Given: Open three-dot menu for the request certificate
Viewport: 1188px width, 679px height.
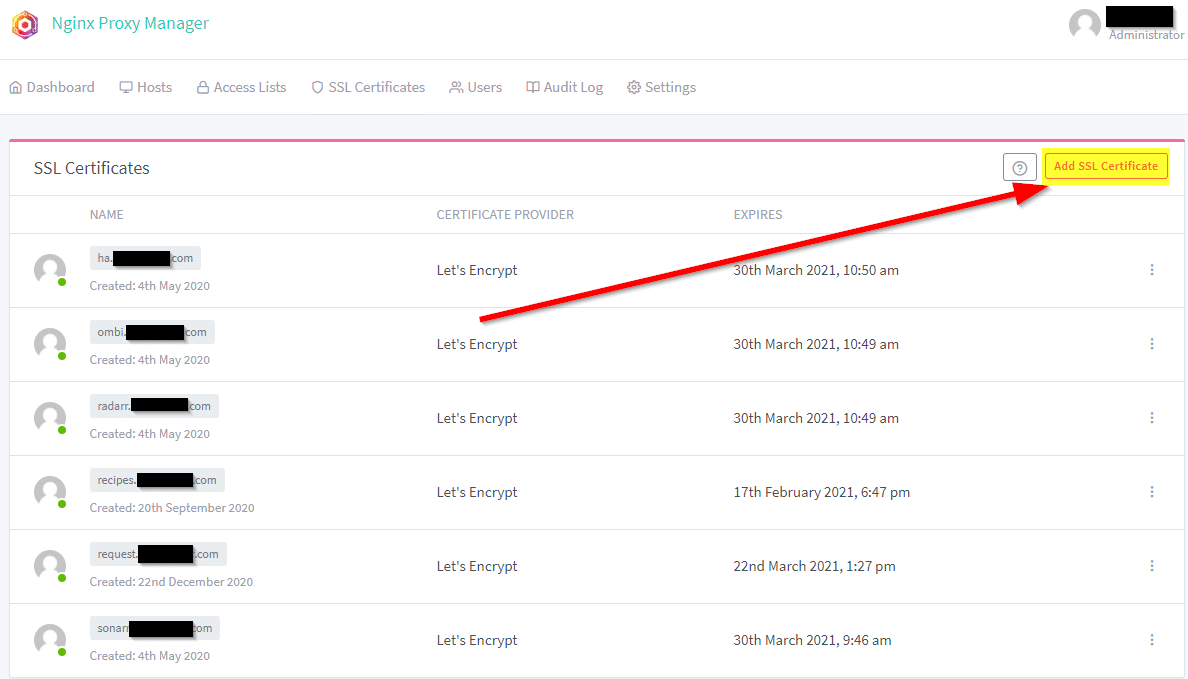Looking at the screenshot, I should coord(1152,566).
